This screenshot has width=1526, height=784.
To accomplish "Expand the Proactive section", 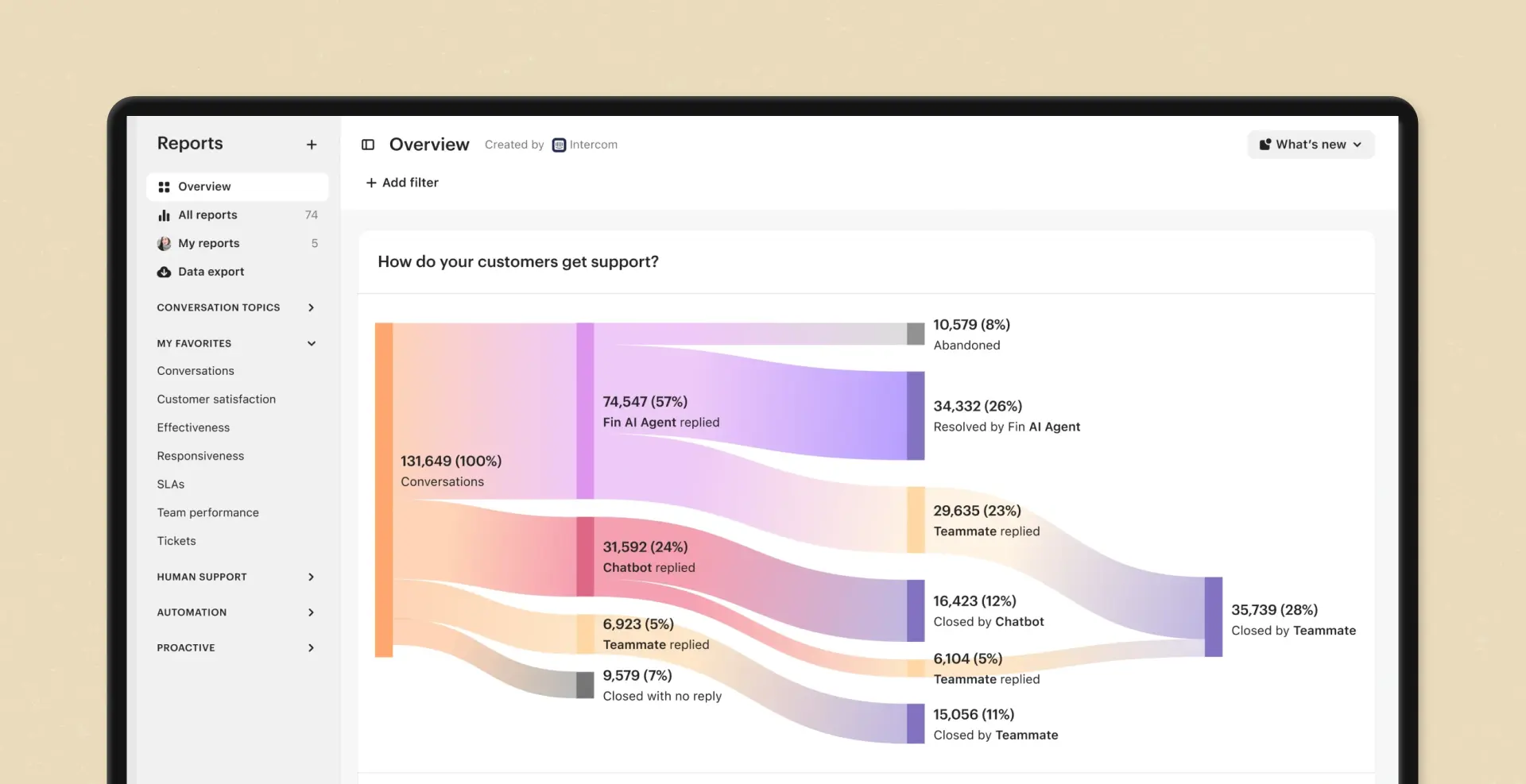I will coord(311,648).
